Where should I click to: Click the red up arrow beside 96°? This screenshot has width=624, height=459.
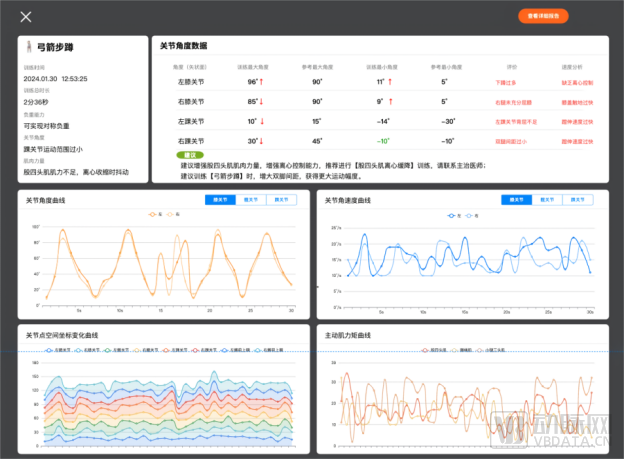pos(262,82)
